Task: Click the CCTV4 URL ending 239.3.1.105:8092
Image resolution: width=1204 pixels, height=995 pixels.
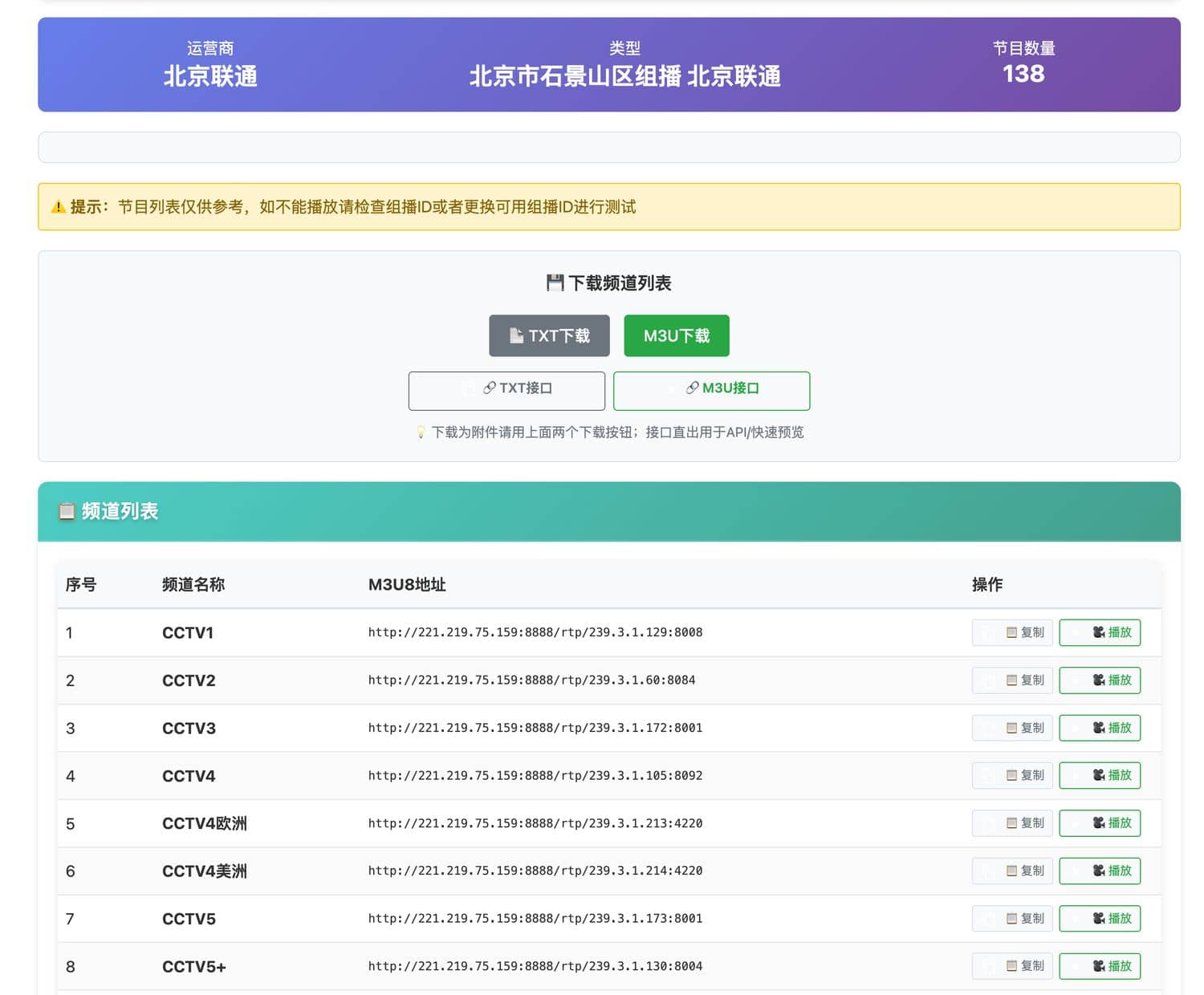Action: 535,775
